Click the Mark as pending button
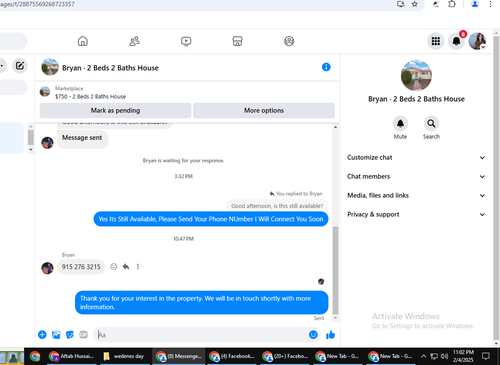500x365 pixels. pos(115,110)
